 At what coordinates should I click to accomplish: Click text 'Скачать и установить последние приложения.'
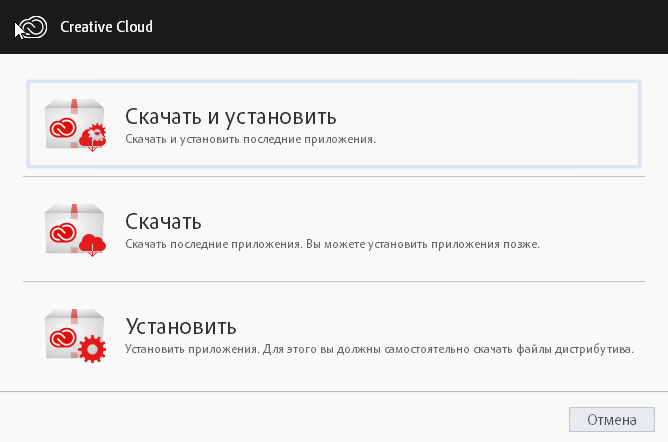[x=250, y=139]
